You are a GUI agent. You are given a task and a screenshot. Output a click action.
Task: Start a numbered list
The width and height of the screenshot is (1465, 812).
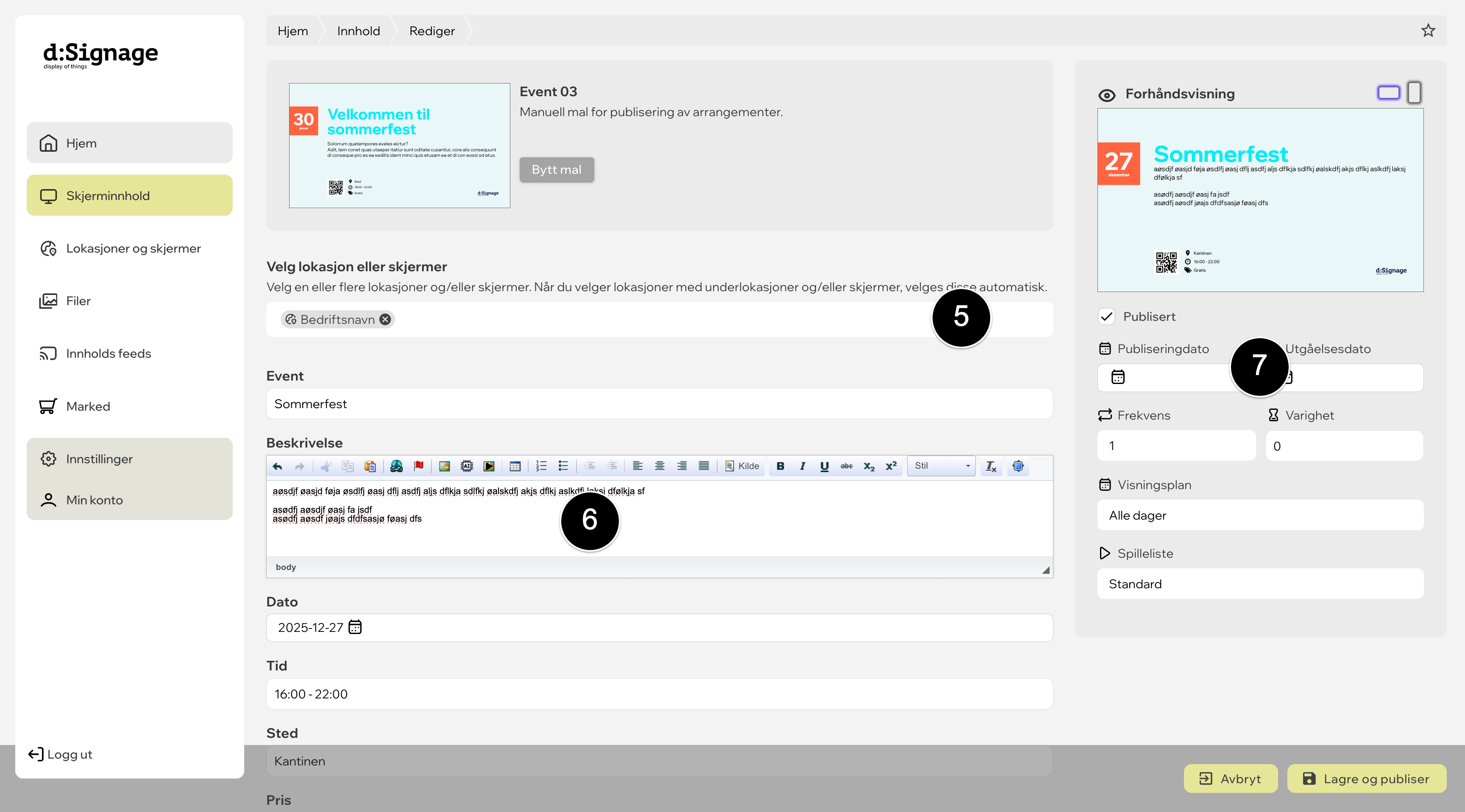point(541,466)
